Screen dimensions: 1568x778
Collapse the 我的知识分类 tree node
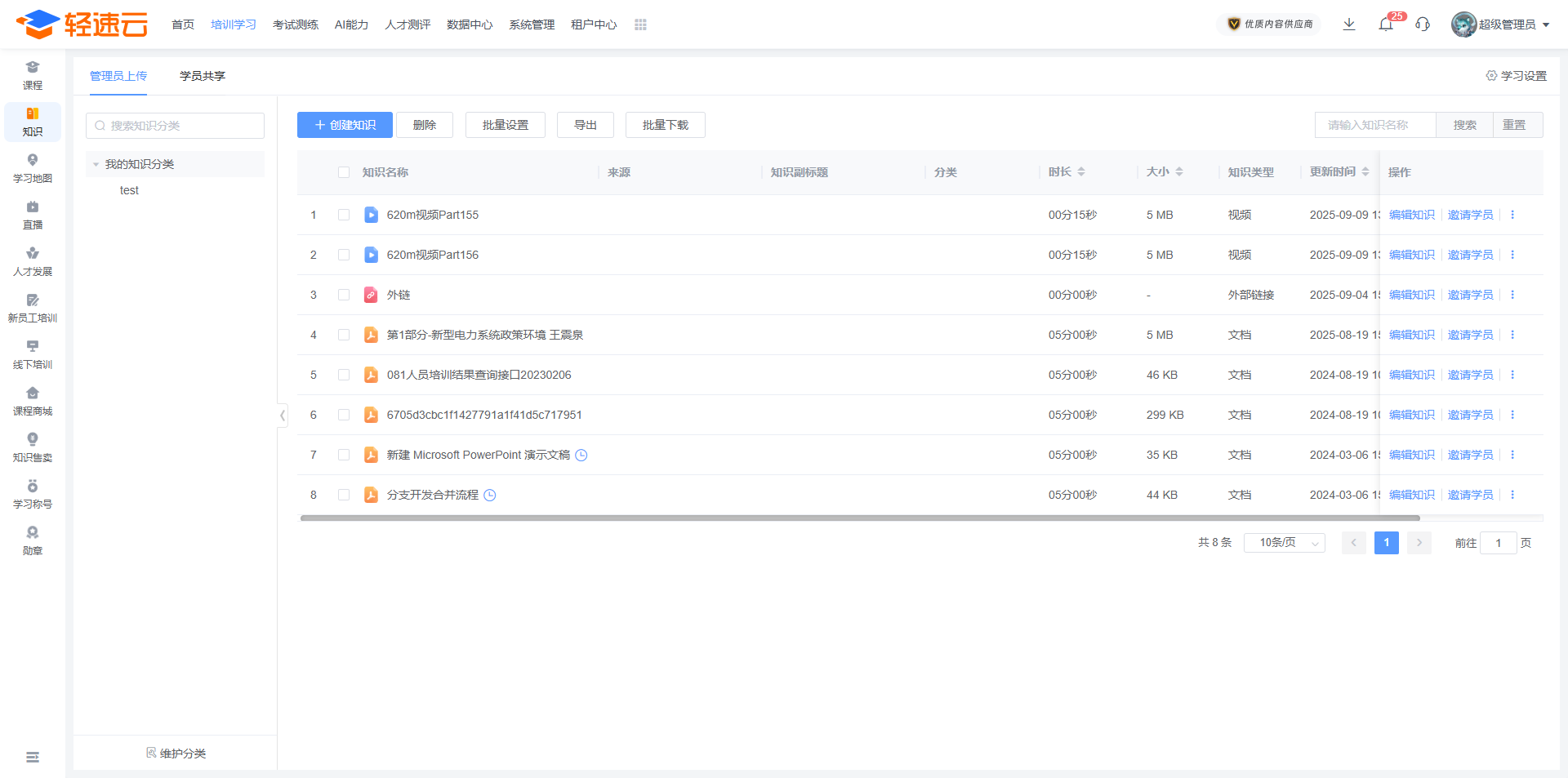(96, 165)
